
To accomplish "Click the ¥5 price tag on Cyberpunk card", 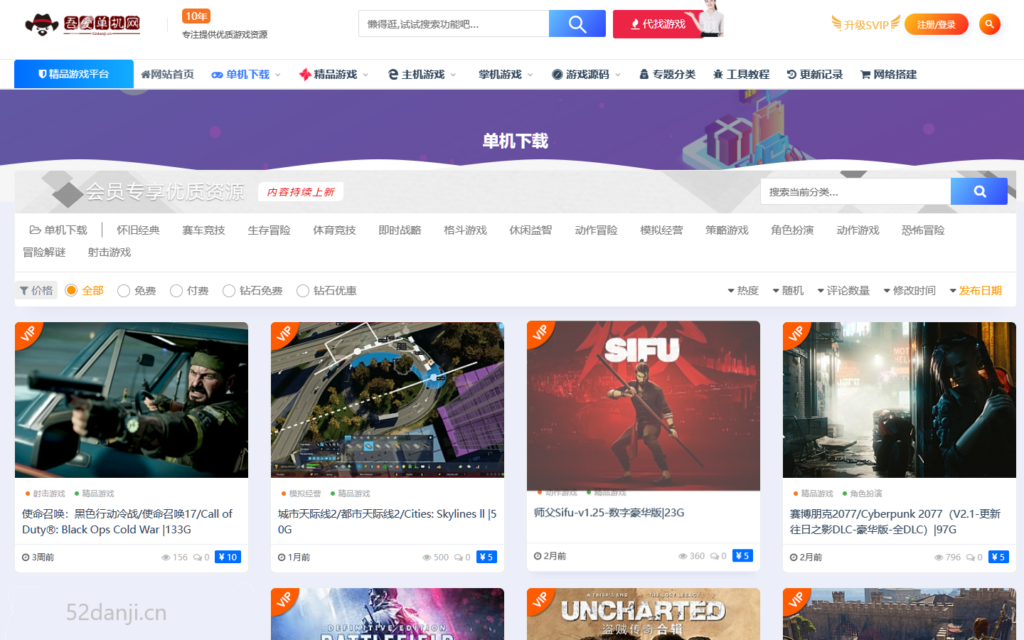I will pyautogui.click(x=999, y=557).
